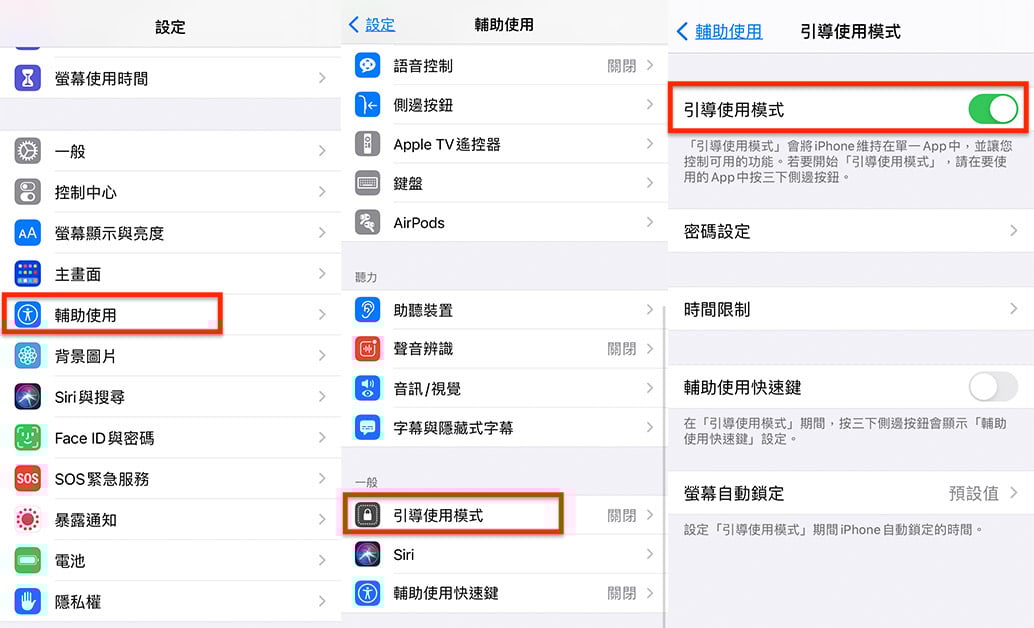Screen dimensions: 1034x628
Task: Tap the 聲音辨識 icon
Action: [368, 349]
